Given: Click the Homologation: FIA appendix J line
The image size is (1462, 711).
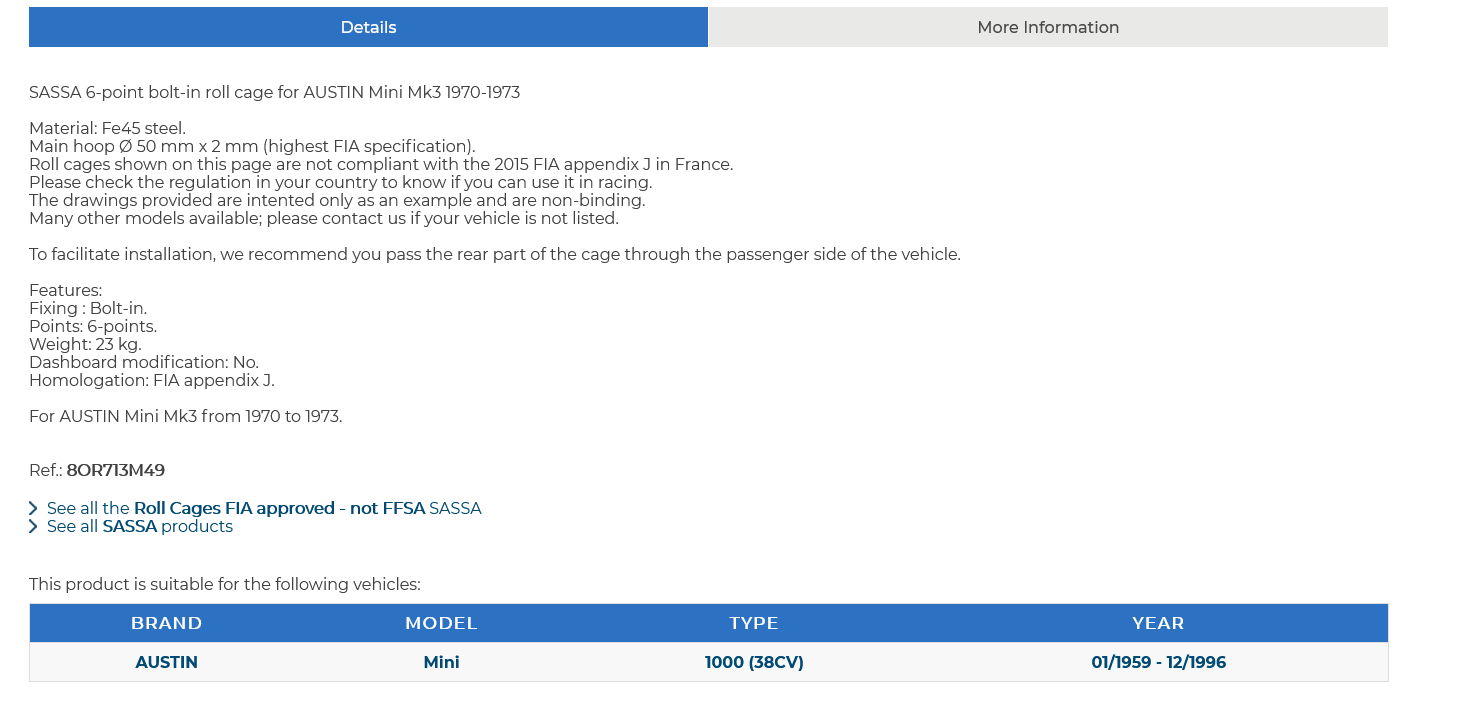Looking at the screenshot, I should pos(152,380).
